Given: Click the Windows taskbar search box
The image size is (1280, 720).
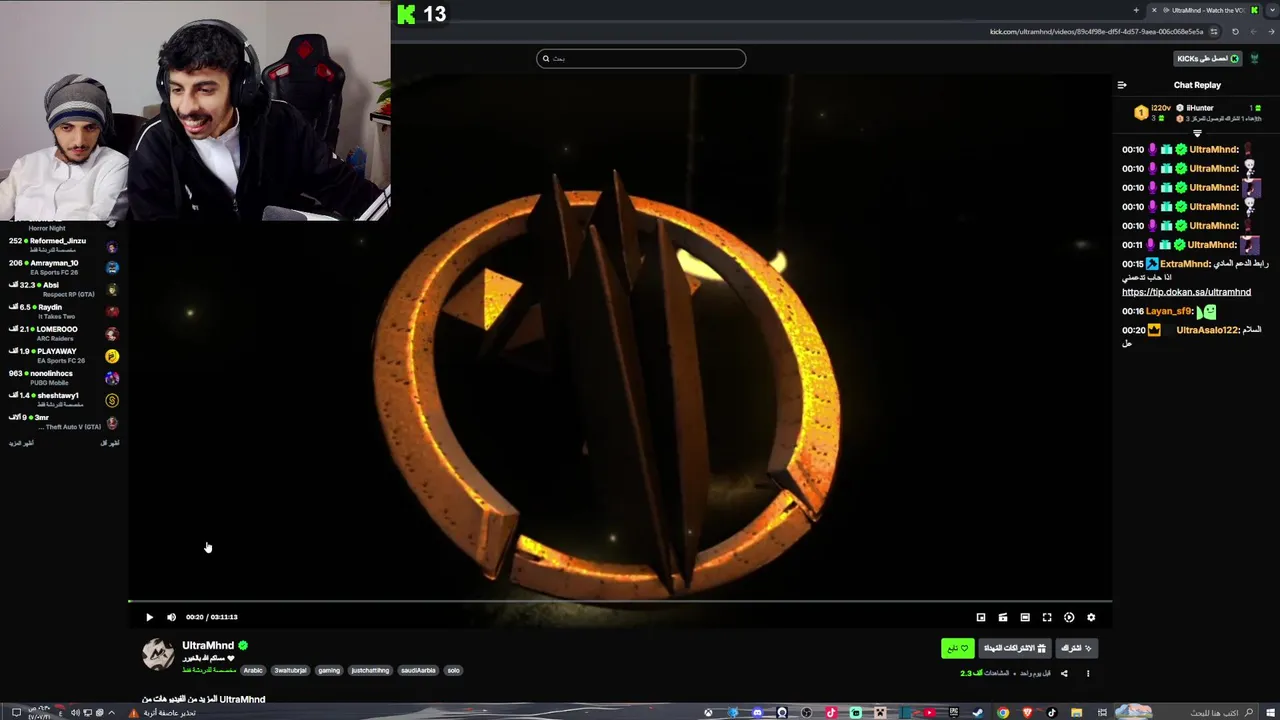Looking at the screenshot, I should click(1210, 713).
